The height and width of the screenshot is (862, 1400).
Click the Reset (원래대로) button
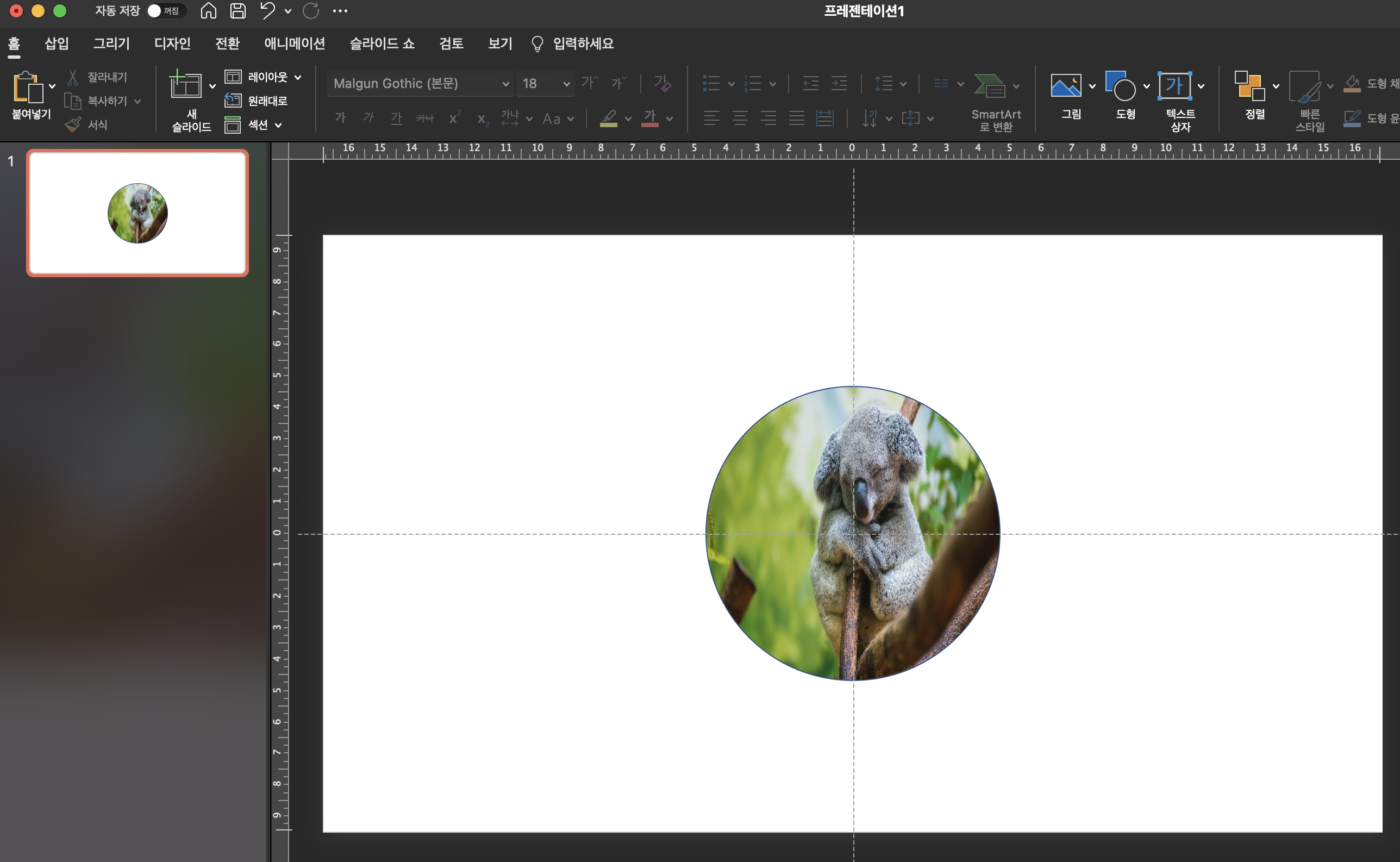click(x=256, y=101)
